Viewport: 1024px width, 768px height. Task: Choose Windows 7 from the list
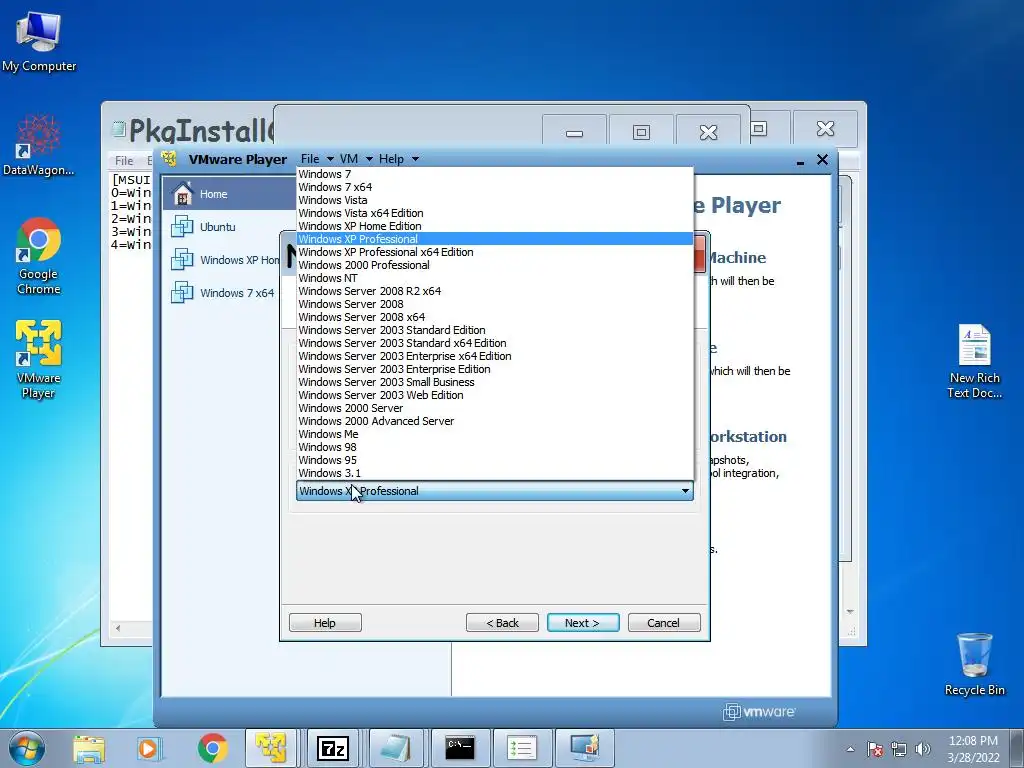pos(494,174)
